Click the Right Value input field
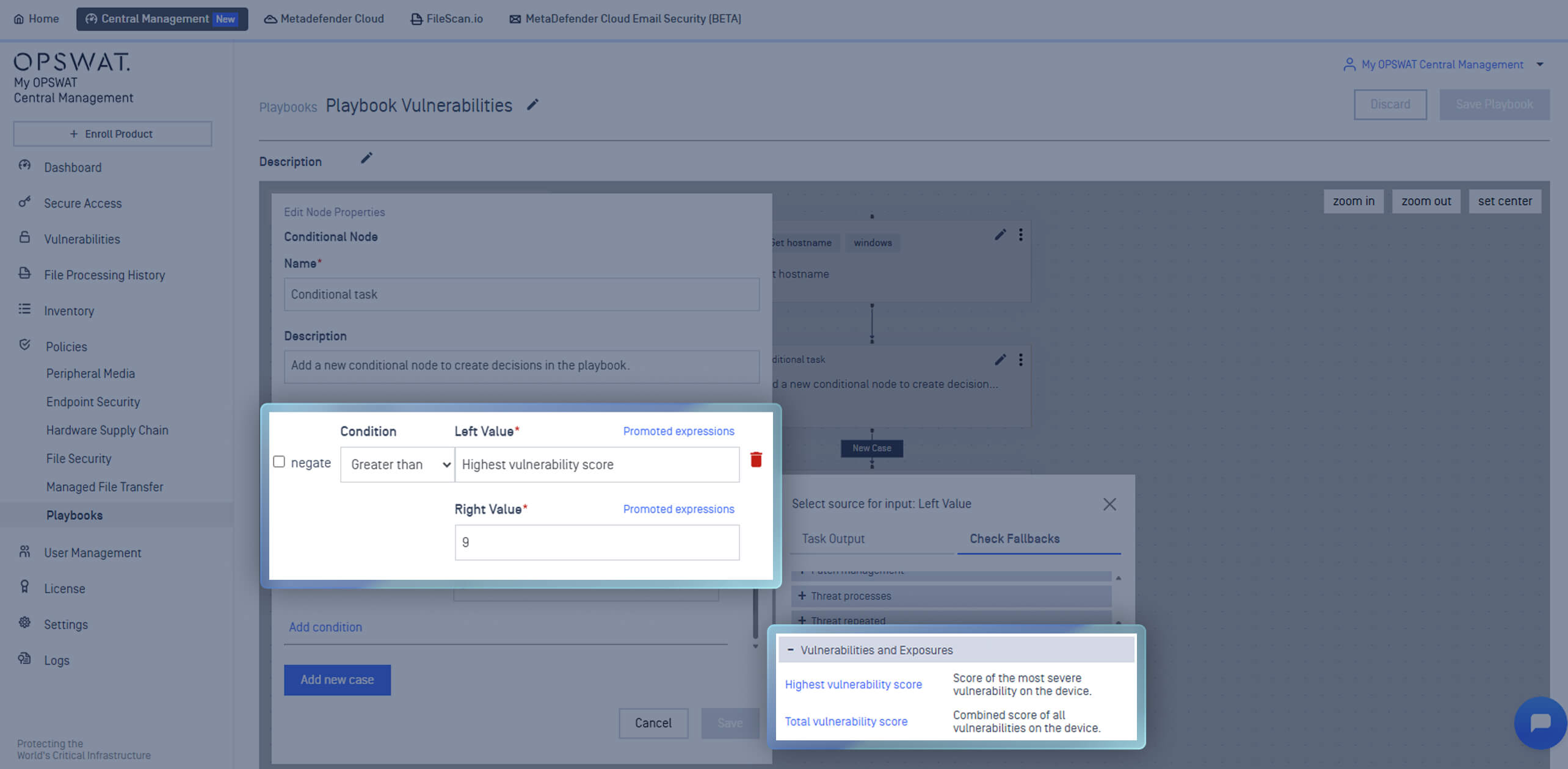Viewport: 1568px width, 769px height. coord(597,543)
